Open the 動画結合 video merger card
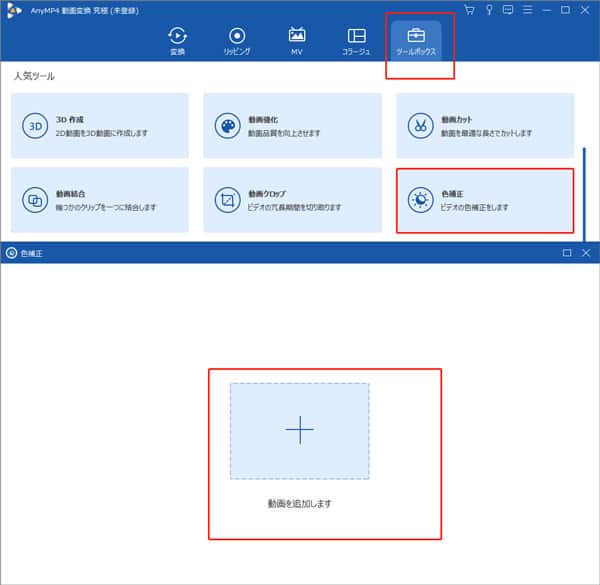Image resolution: width=600 pixels, height=585 pixels. pos(100,200)
